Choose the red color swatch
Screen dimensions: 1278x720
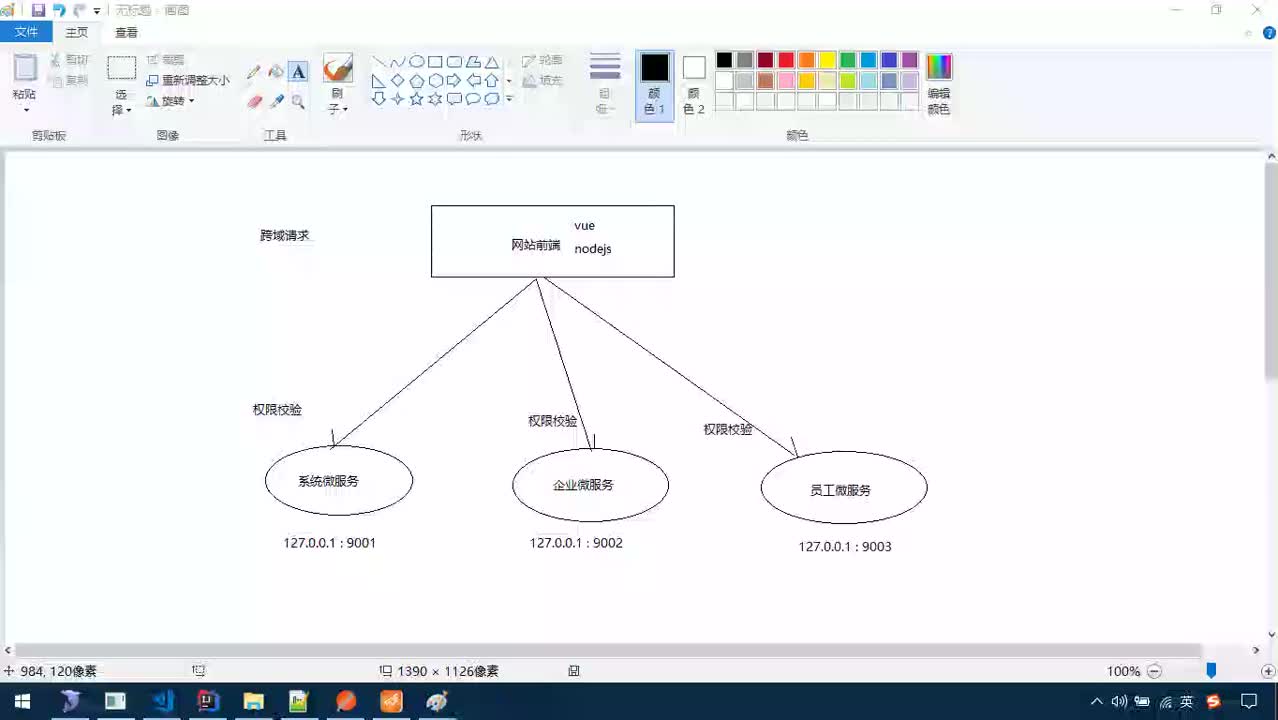point(786,60)
